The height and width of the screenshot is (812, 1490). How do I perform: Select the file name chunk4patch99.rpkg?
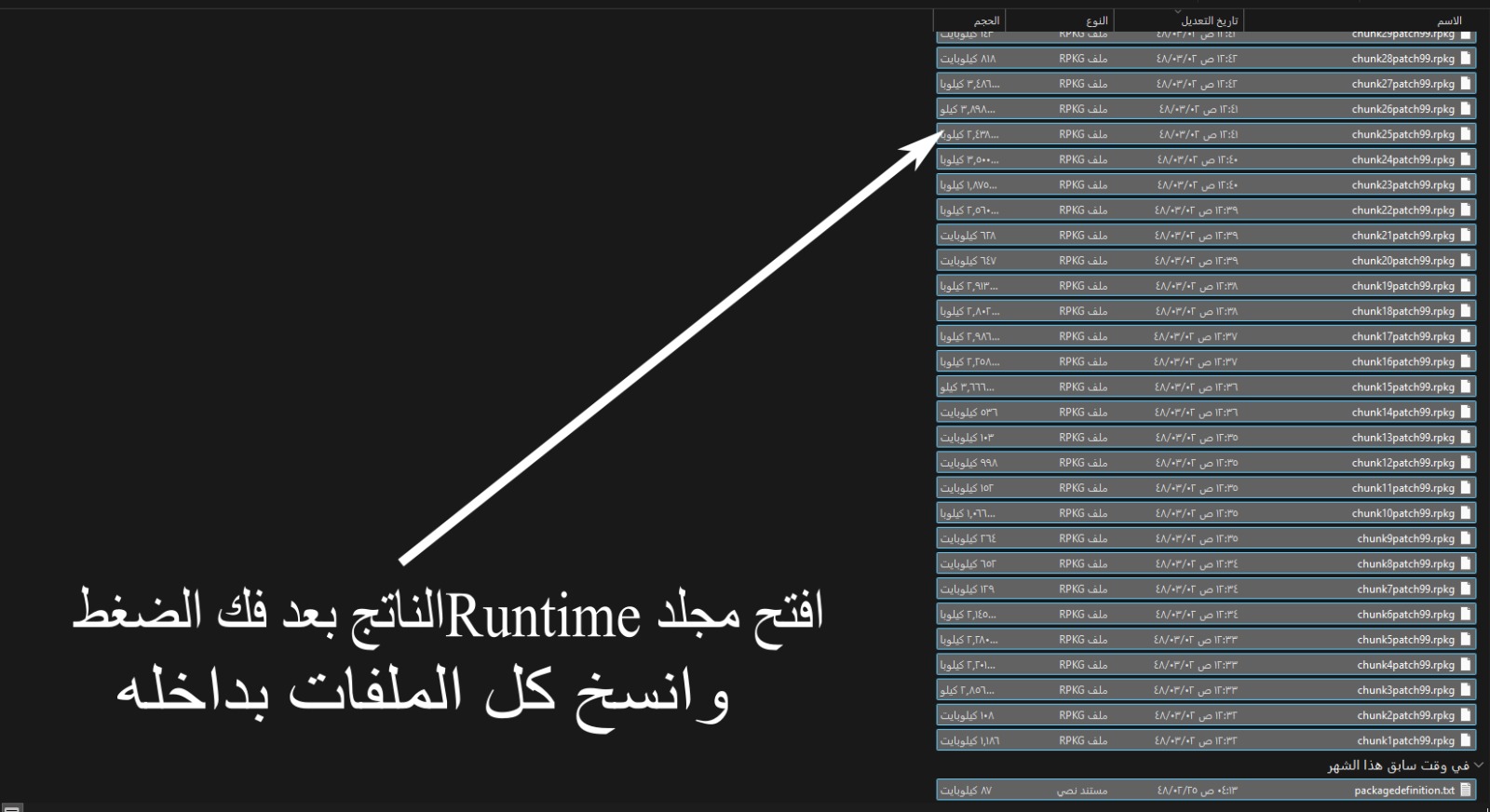[x=1405, y=665]
